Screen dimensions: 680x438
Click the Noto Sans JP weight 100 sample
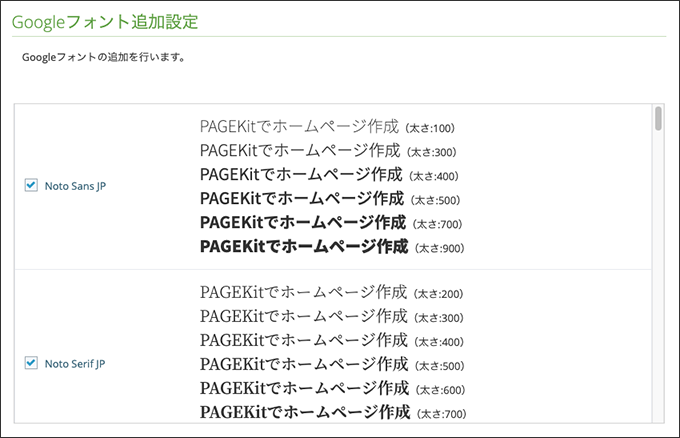(x=327, y=127)
